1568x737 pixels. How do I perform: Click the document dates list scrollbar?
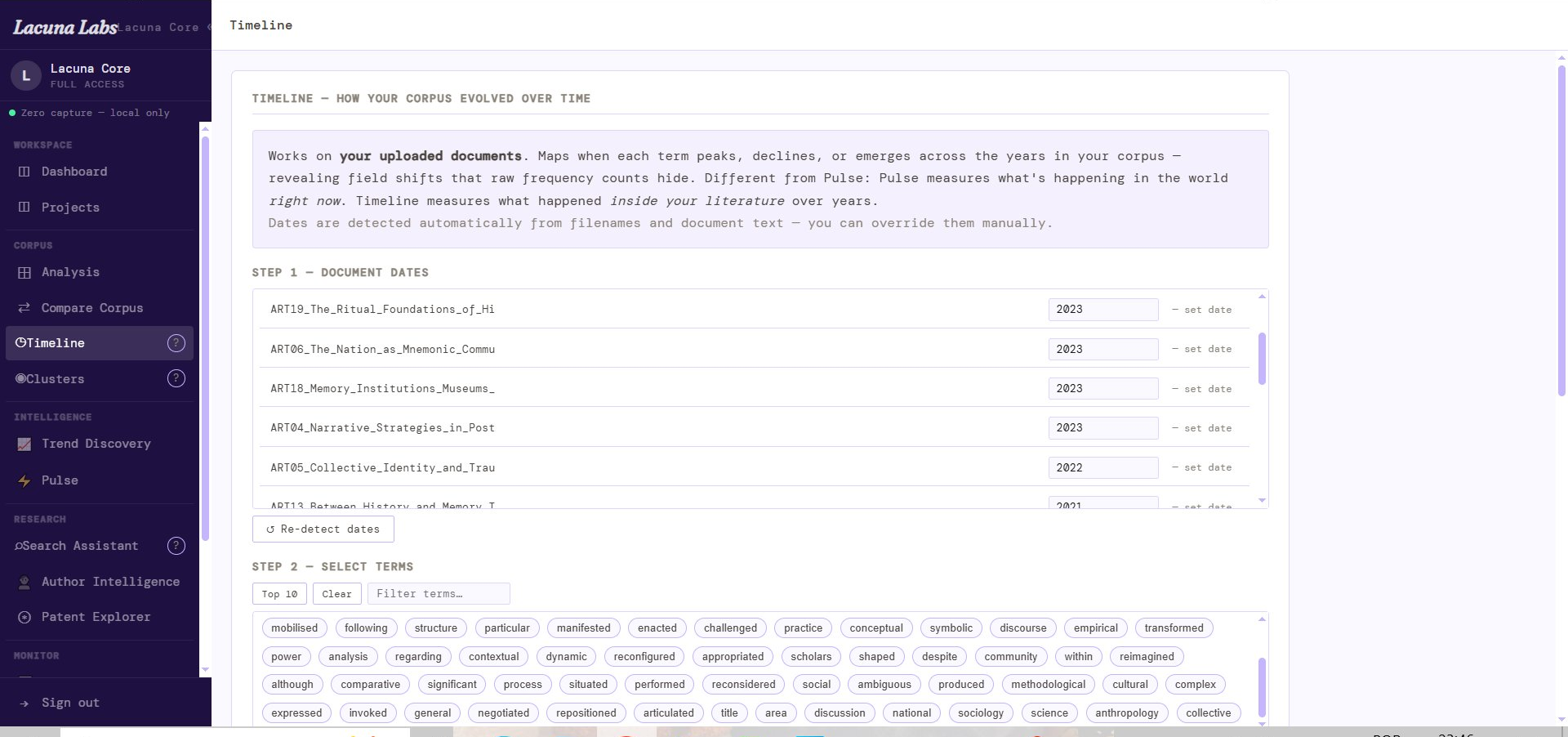tap(1262, 358)
